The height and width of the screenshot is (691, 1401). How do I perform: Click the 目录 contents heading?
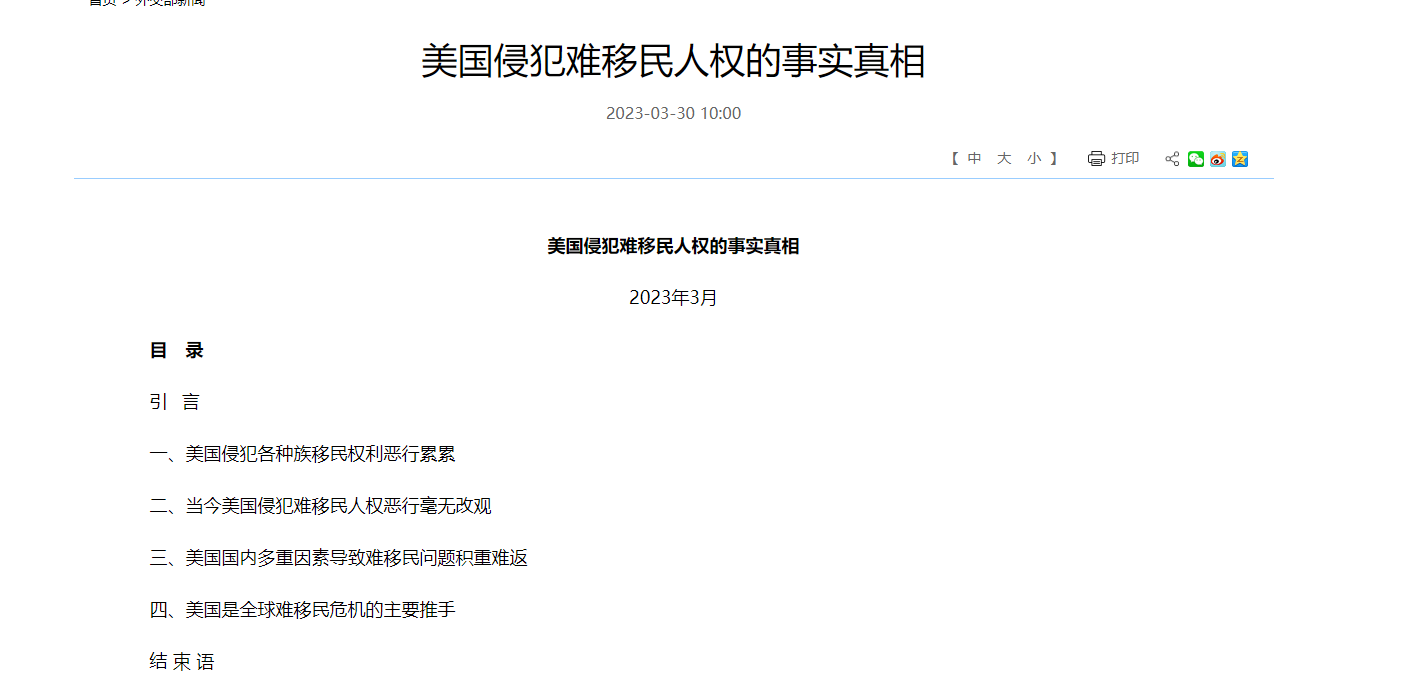(177, 351)
